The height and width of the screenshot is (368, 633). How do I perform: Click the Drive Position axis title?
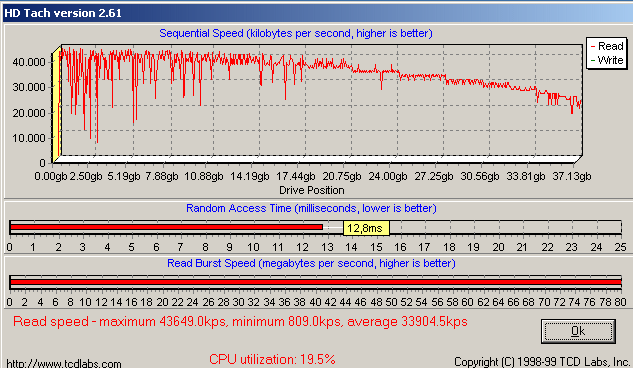tap(312, 190)
